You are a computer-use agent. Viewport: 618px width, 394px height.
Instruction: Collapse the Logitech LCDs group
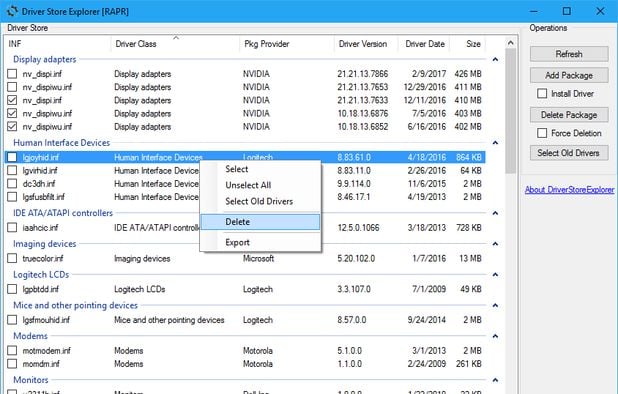[495, 275]
